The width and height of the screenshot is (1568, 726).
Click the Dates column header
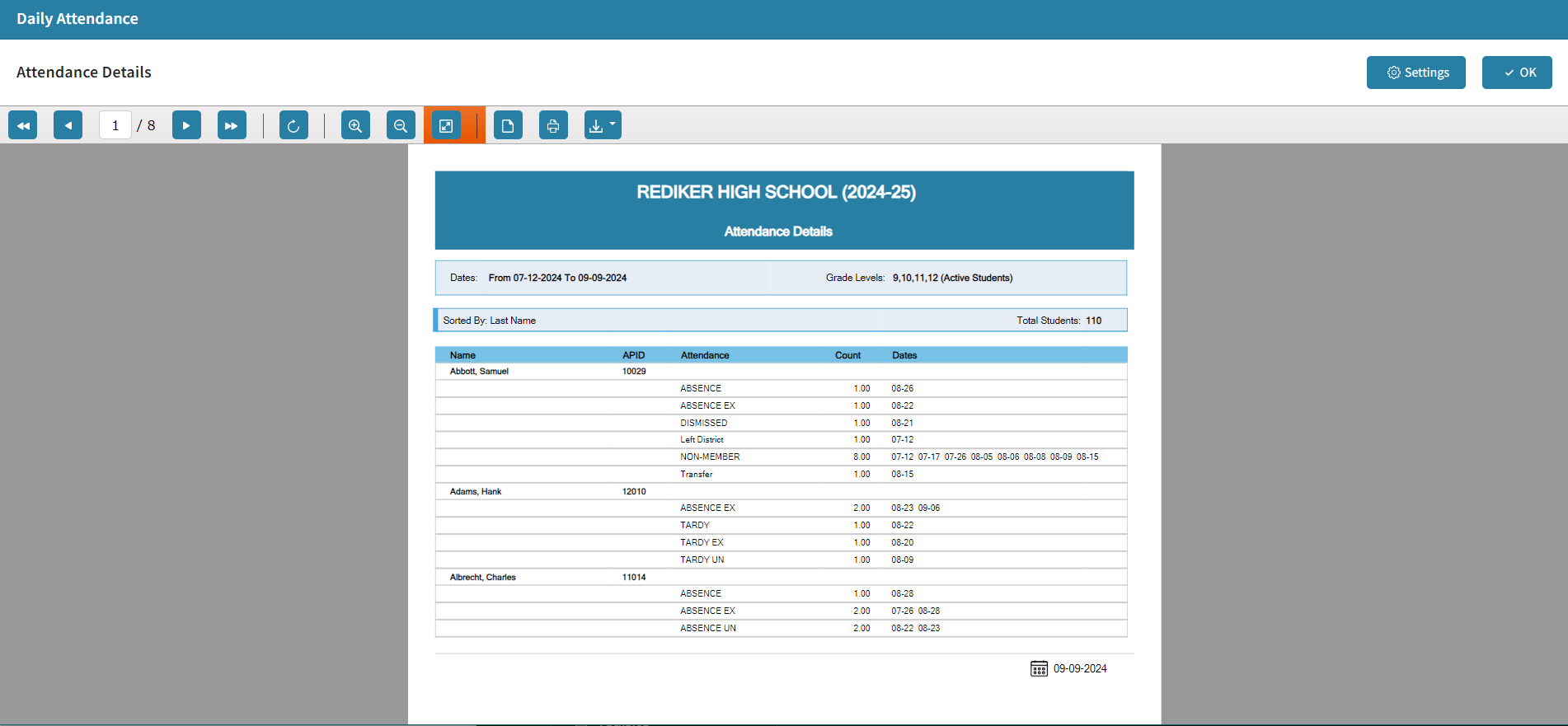pos(904,355)
